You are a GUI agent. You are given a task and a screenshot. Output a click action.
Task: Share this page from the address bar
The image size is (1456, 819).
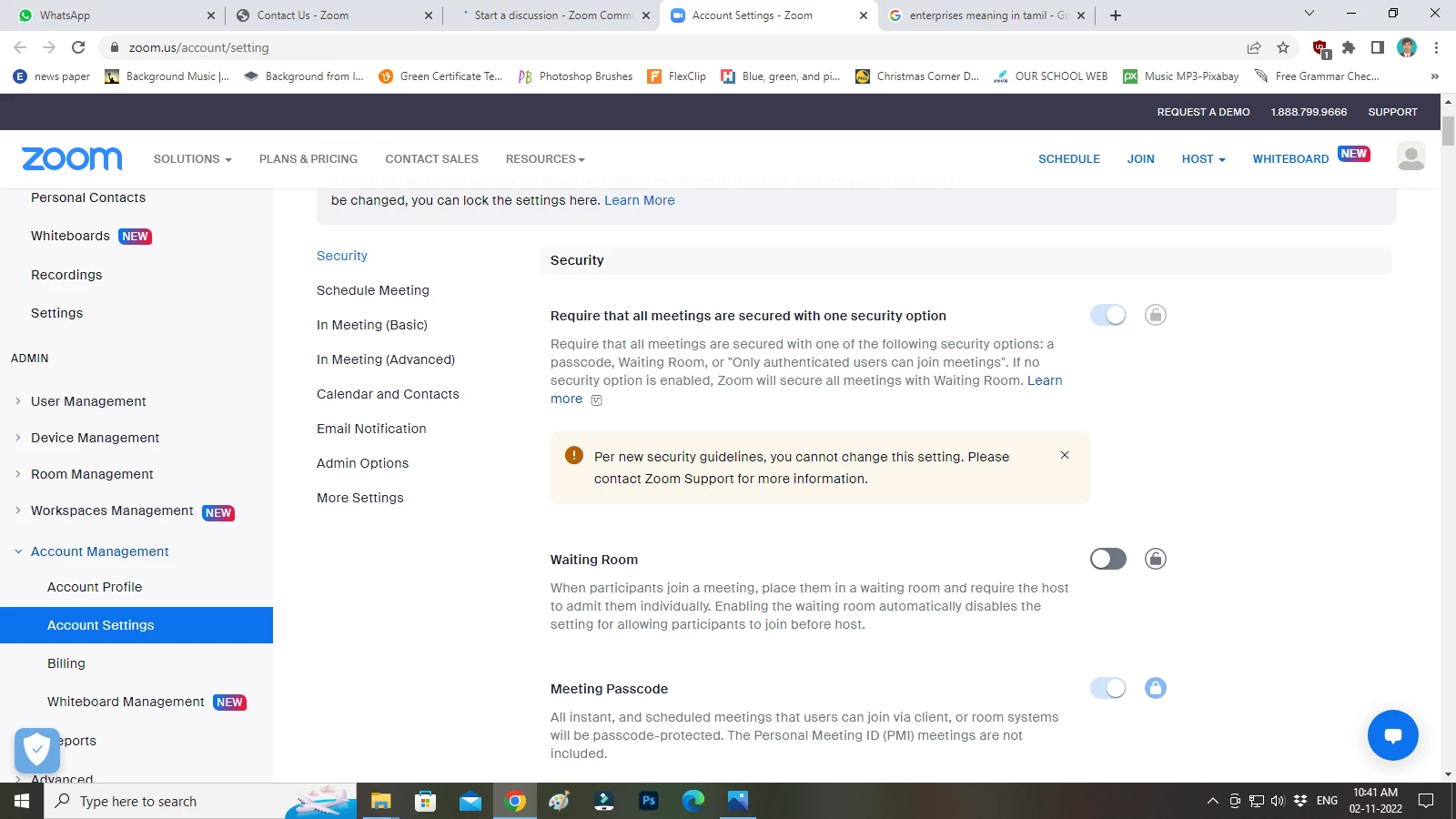tap(1254, 47)
